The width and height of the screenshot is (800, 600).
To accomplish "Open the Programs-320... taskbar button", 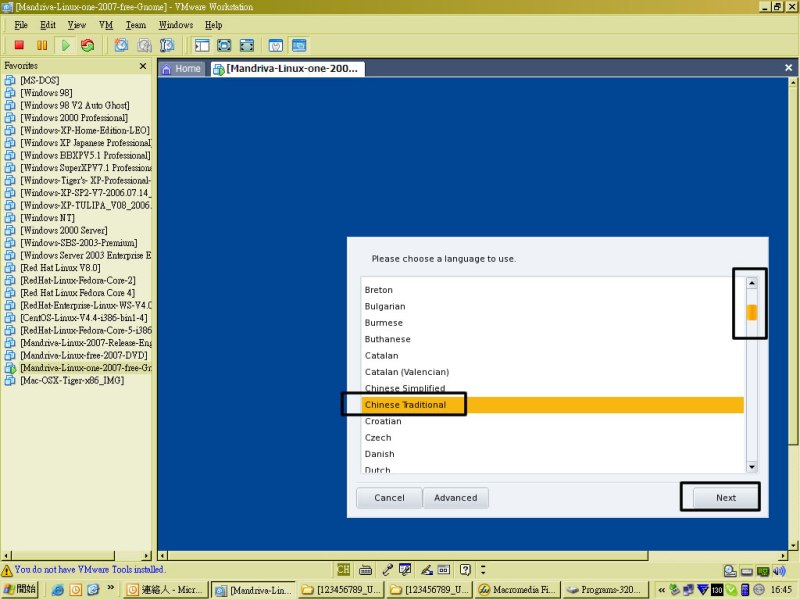I will pos(605,590).
